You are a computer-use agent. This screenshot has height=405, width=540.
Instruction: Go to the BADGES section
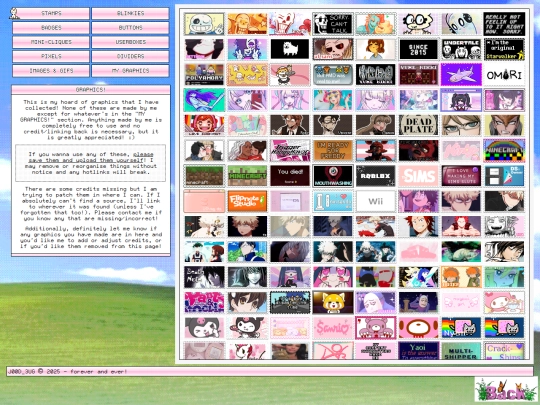tap(51, 28)
